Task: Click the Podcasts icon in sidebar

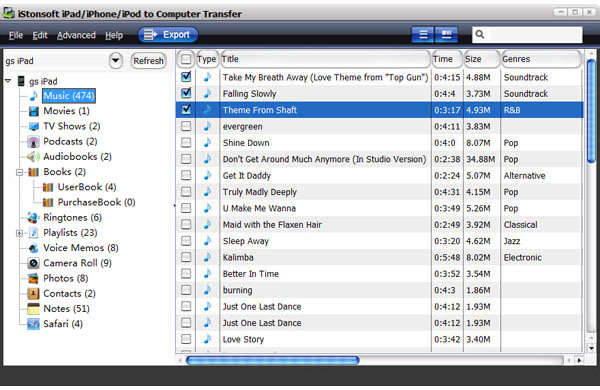Action: pos(33,142)
